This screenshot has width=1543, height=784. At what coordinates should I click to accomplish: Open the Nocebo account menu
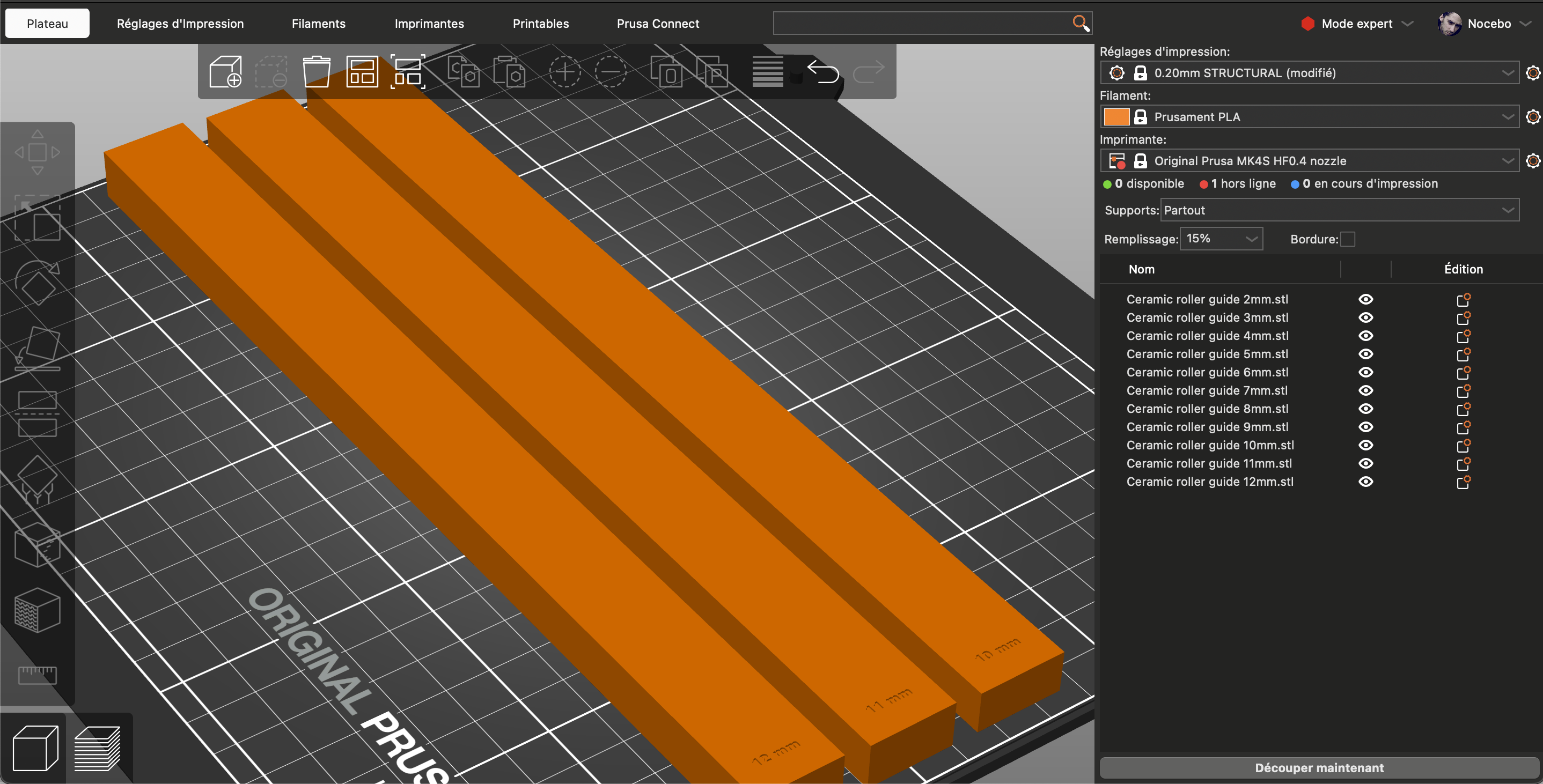(x=1485, y=24)
